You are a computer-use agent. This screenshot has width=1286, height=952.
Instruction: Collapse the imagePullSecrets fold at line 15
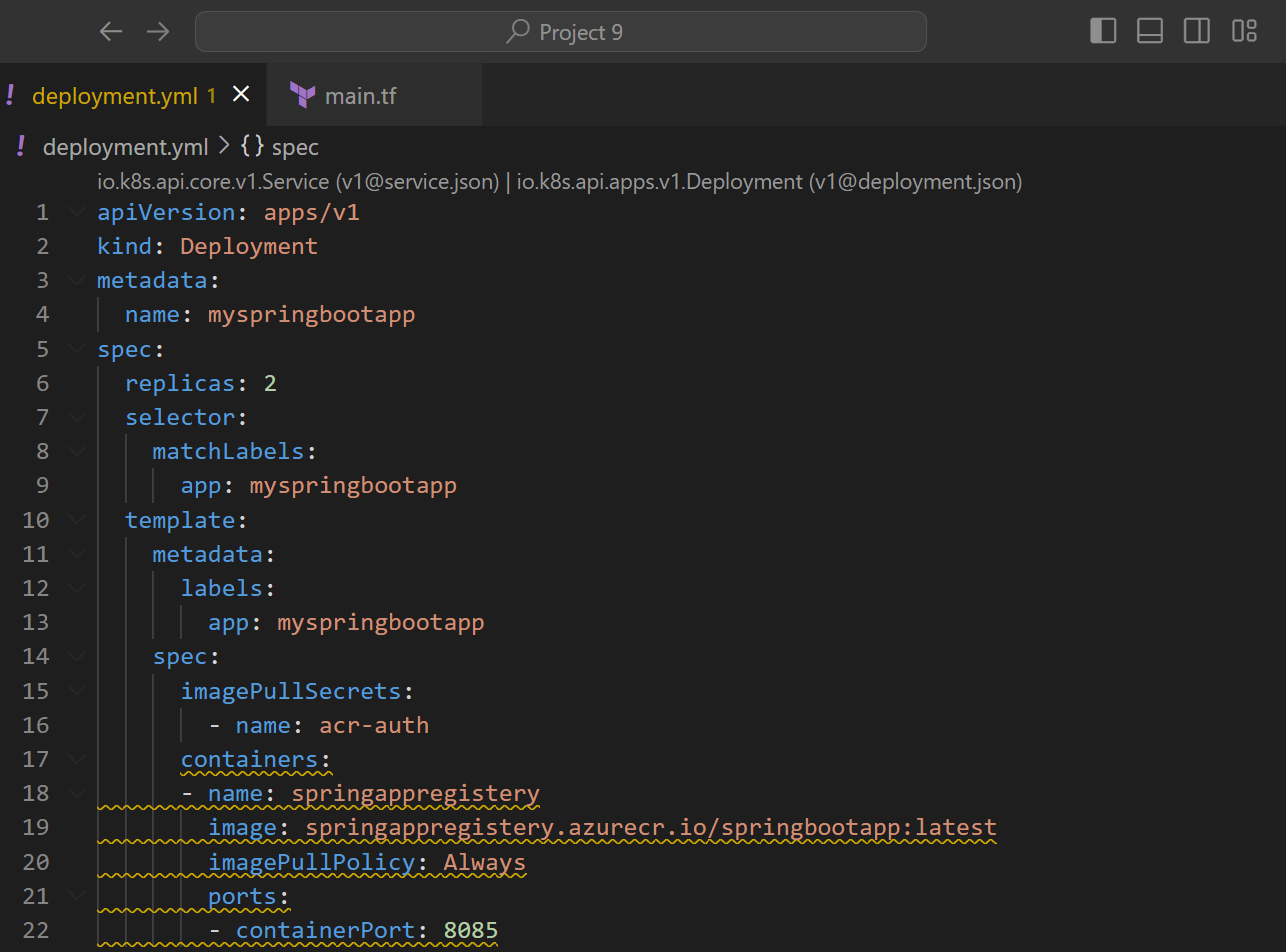[x=77, y=691]
